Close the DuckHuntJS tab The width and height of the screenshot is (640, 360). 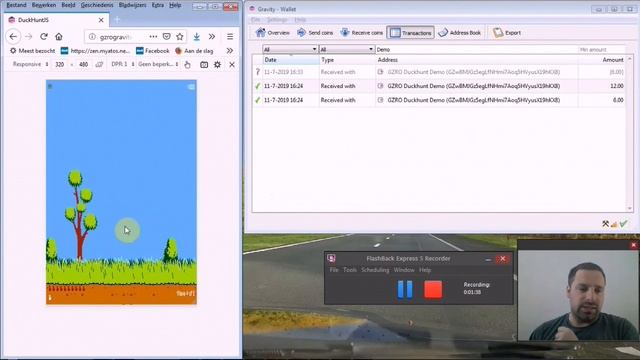pos(101,20)
